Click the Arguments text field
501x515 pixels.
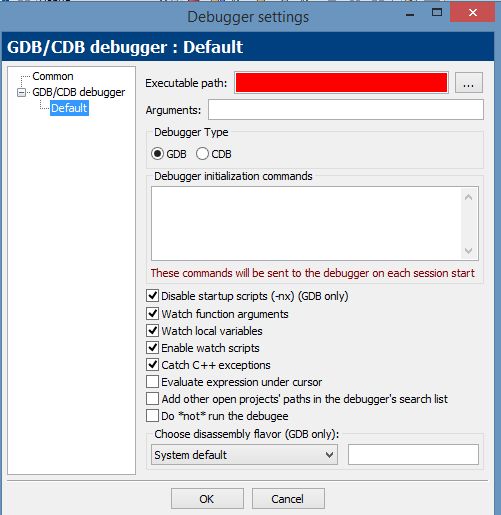pyautogui.click(x=346, y=110)
